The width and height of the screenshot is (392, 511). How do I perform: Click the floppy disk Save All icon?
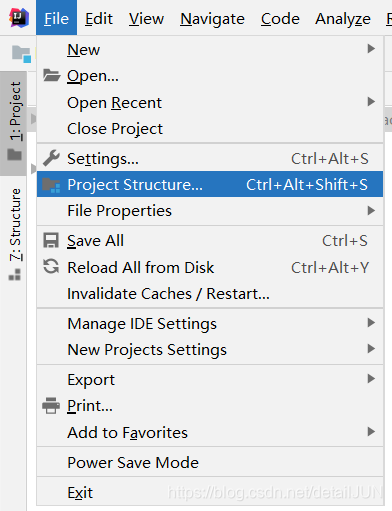click(x=51, y=240)
